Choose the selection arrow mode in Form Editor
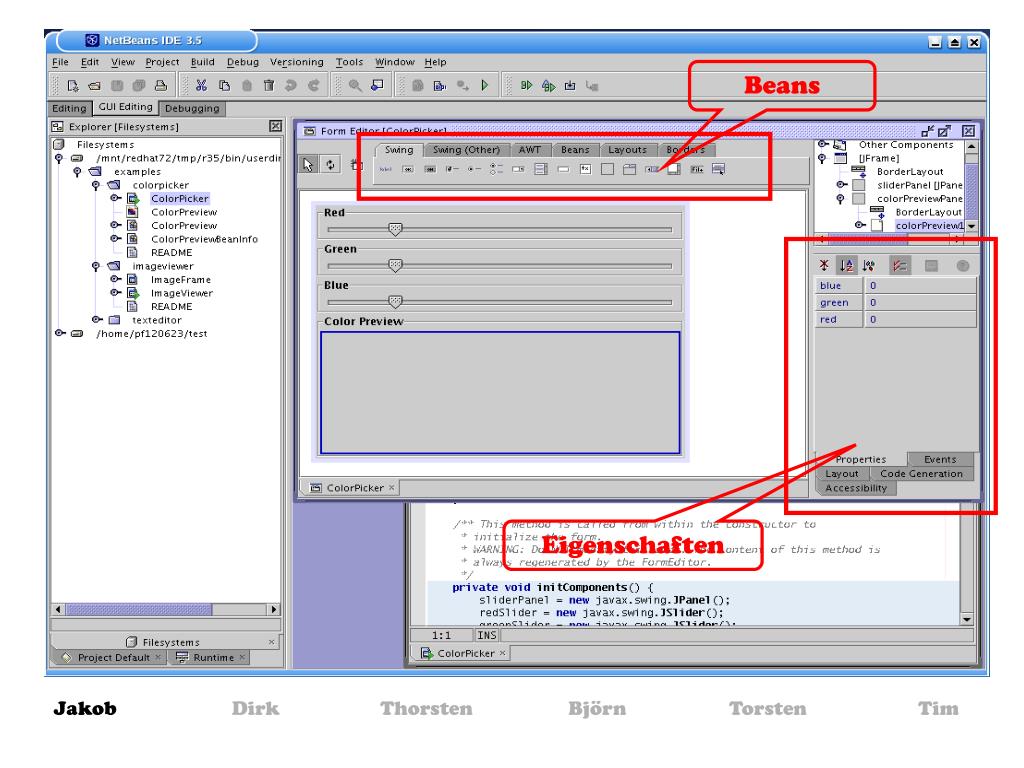 308,165
